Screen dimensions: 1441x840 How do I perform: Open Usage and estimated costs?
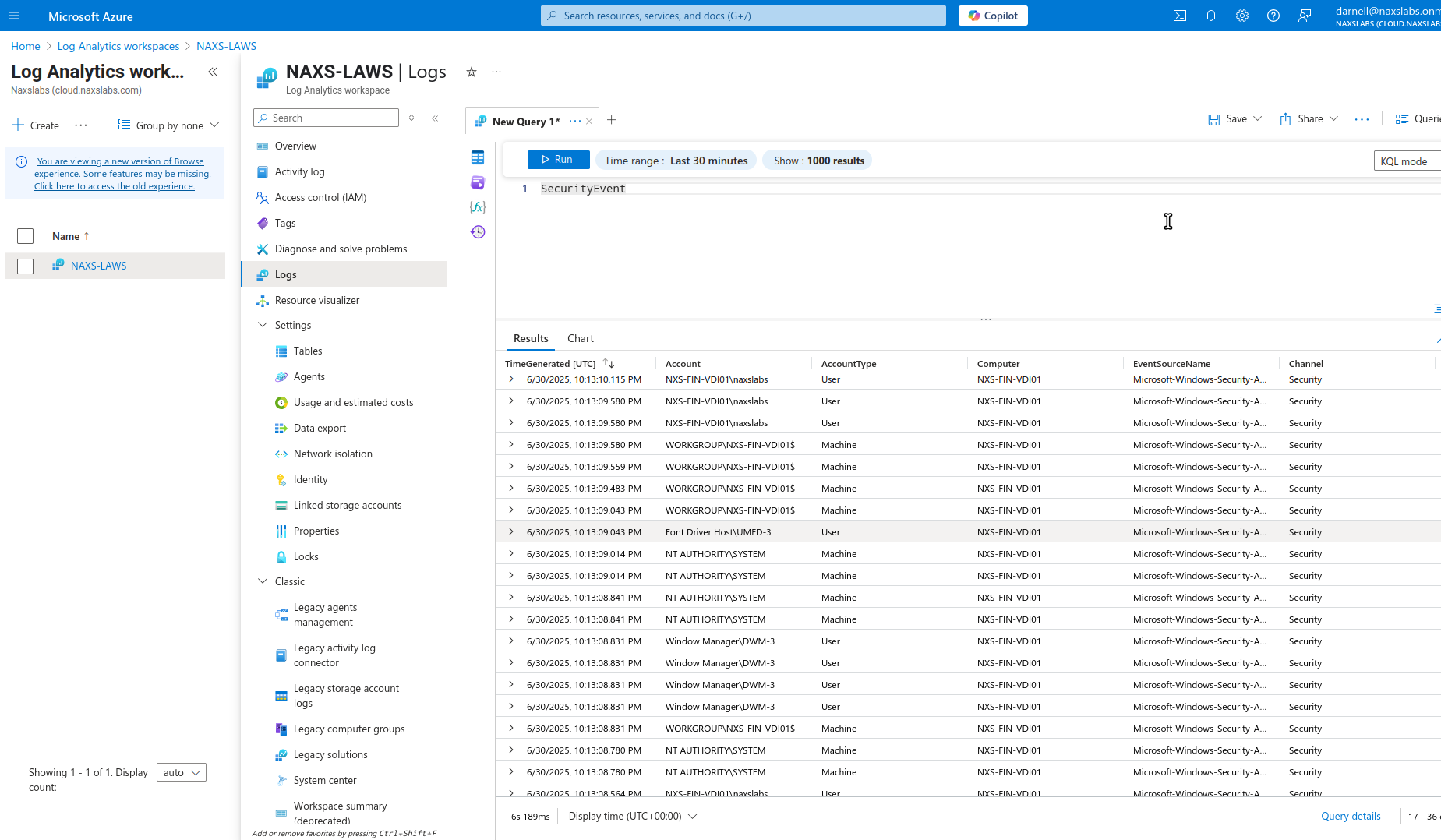click(x=353, y=402)
